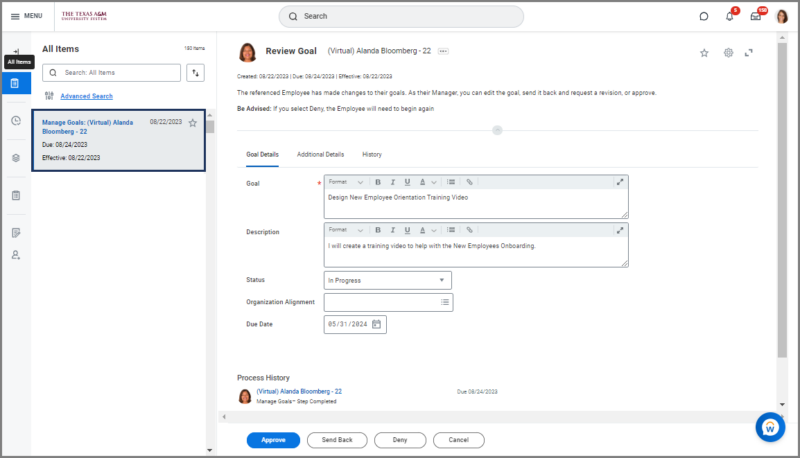The width and height of the screenshot is (800, 458).
Task: Collapse the header section using divider chevron
Action: click(x=497, y=130)
